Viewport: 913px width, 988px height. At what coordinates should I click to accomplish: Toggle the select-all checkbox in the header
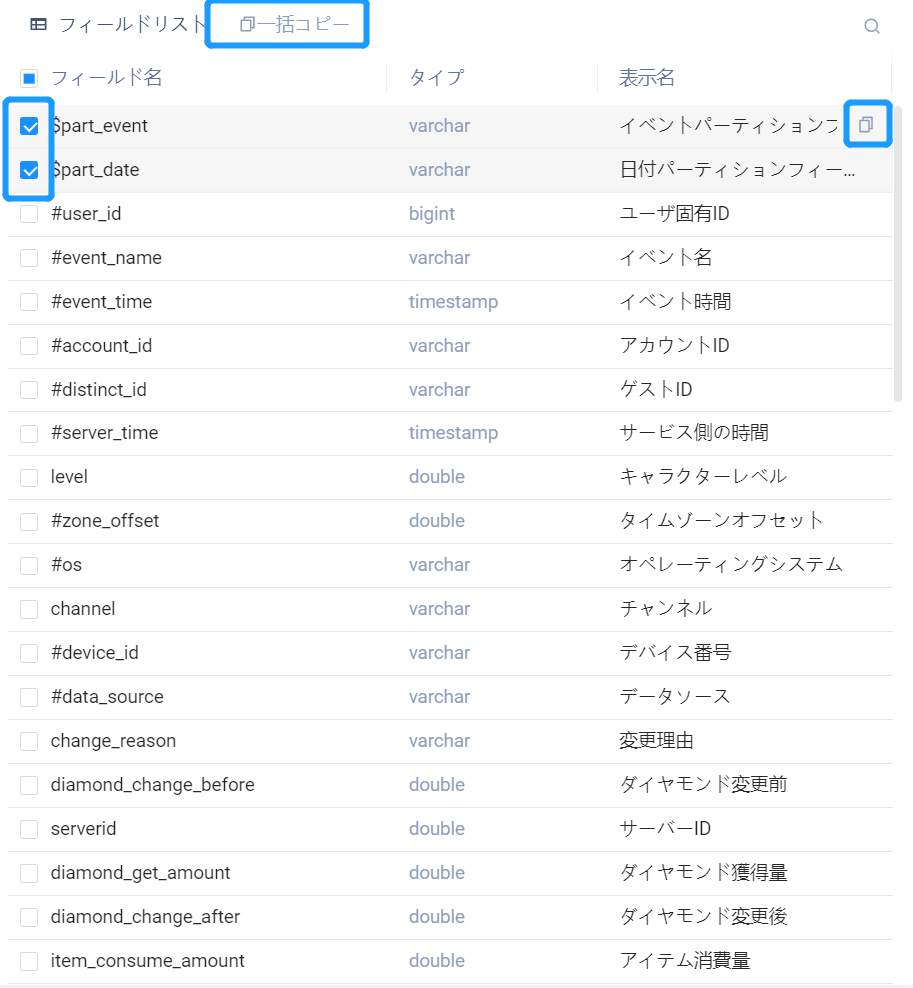click(x=29, y=77)
